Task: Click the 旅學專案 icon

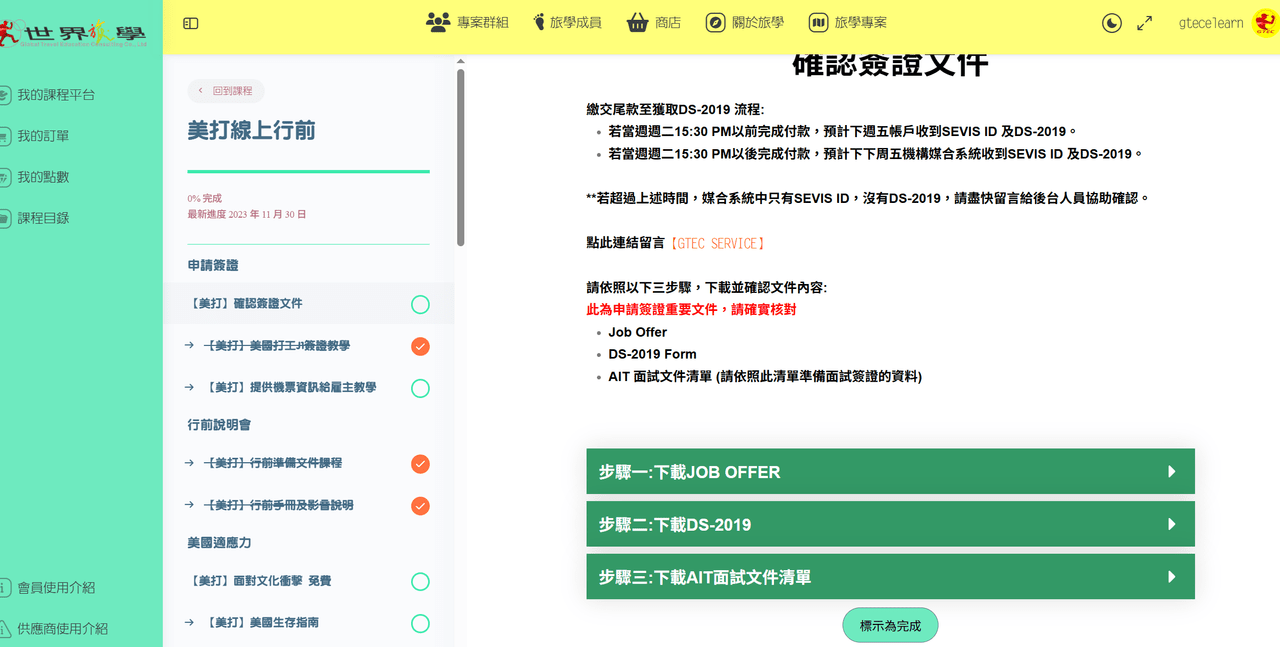Action: (x=818, y=22)
